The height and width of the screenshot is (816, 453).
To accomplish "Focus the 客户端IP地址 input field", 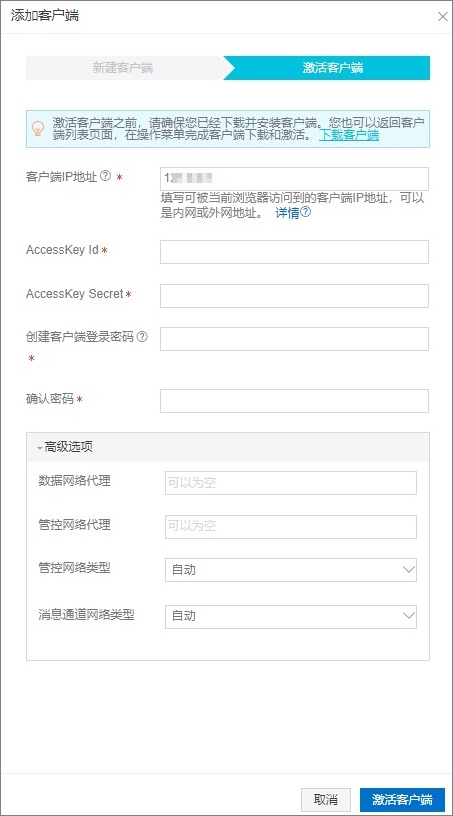I will tap(294, 178).
